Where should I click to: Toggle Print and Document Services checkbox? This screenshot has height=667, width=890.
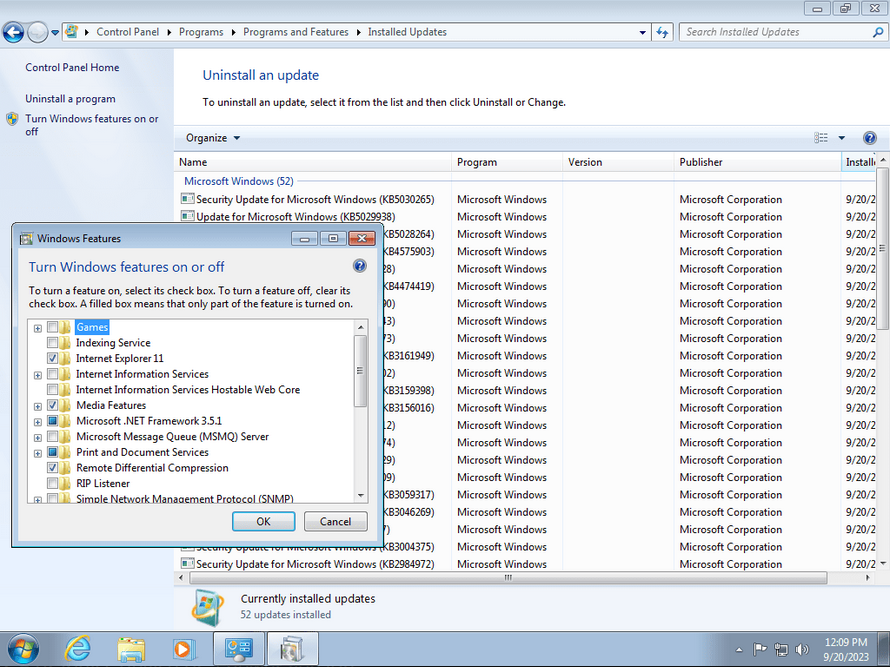coord(52,452)
